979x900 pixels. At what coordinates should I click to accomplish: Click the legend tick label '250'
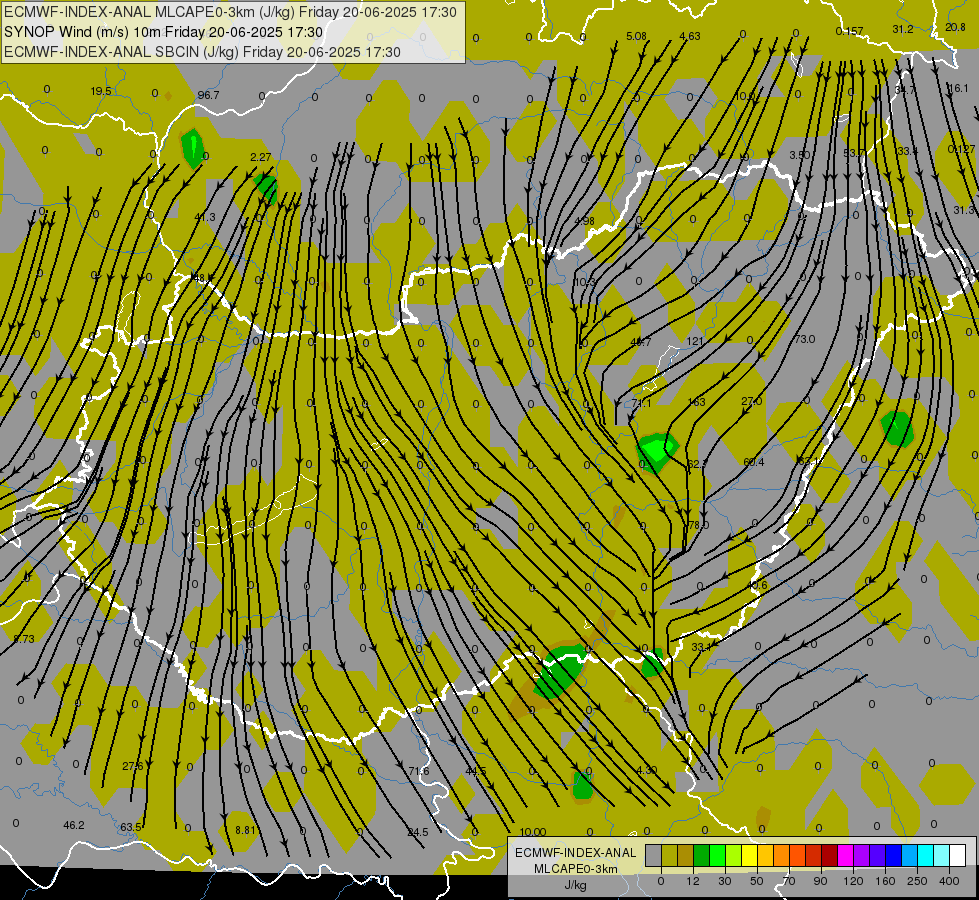pos(917,881)
